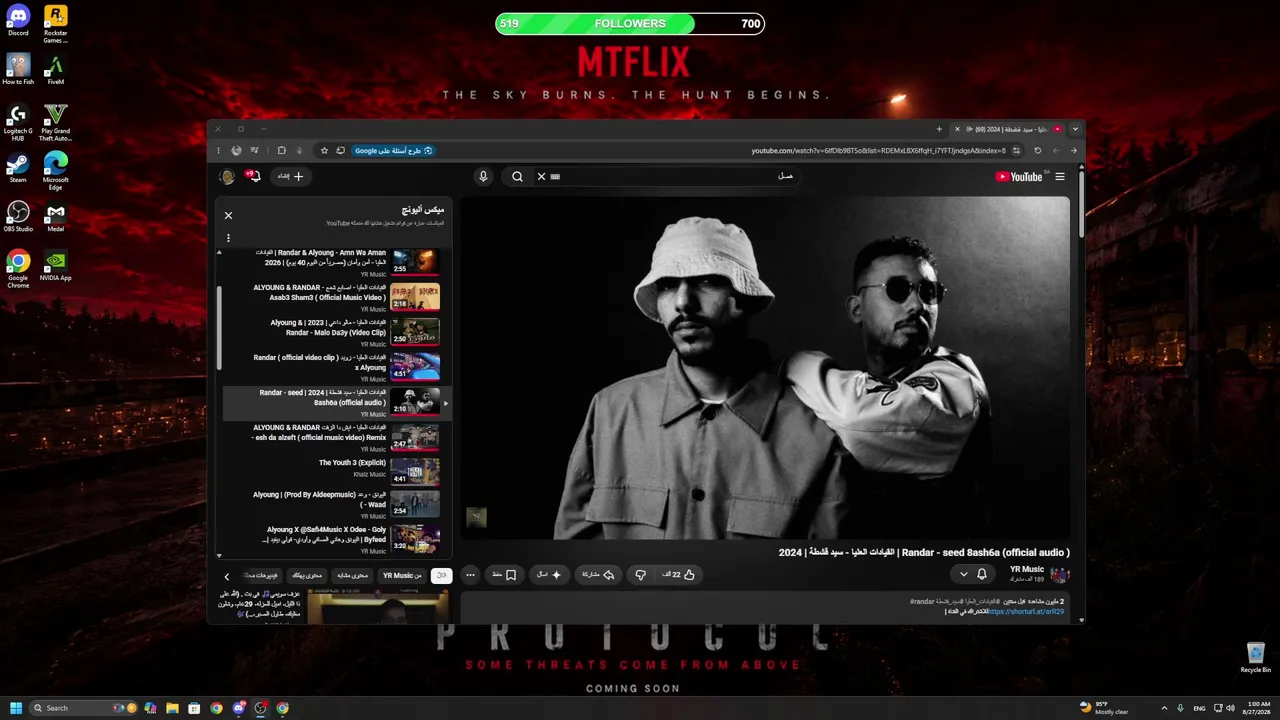Click 'Ask Google' chip in address bar
This screenshot has width=1280, height=720.
(x=393, y=151)
